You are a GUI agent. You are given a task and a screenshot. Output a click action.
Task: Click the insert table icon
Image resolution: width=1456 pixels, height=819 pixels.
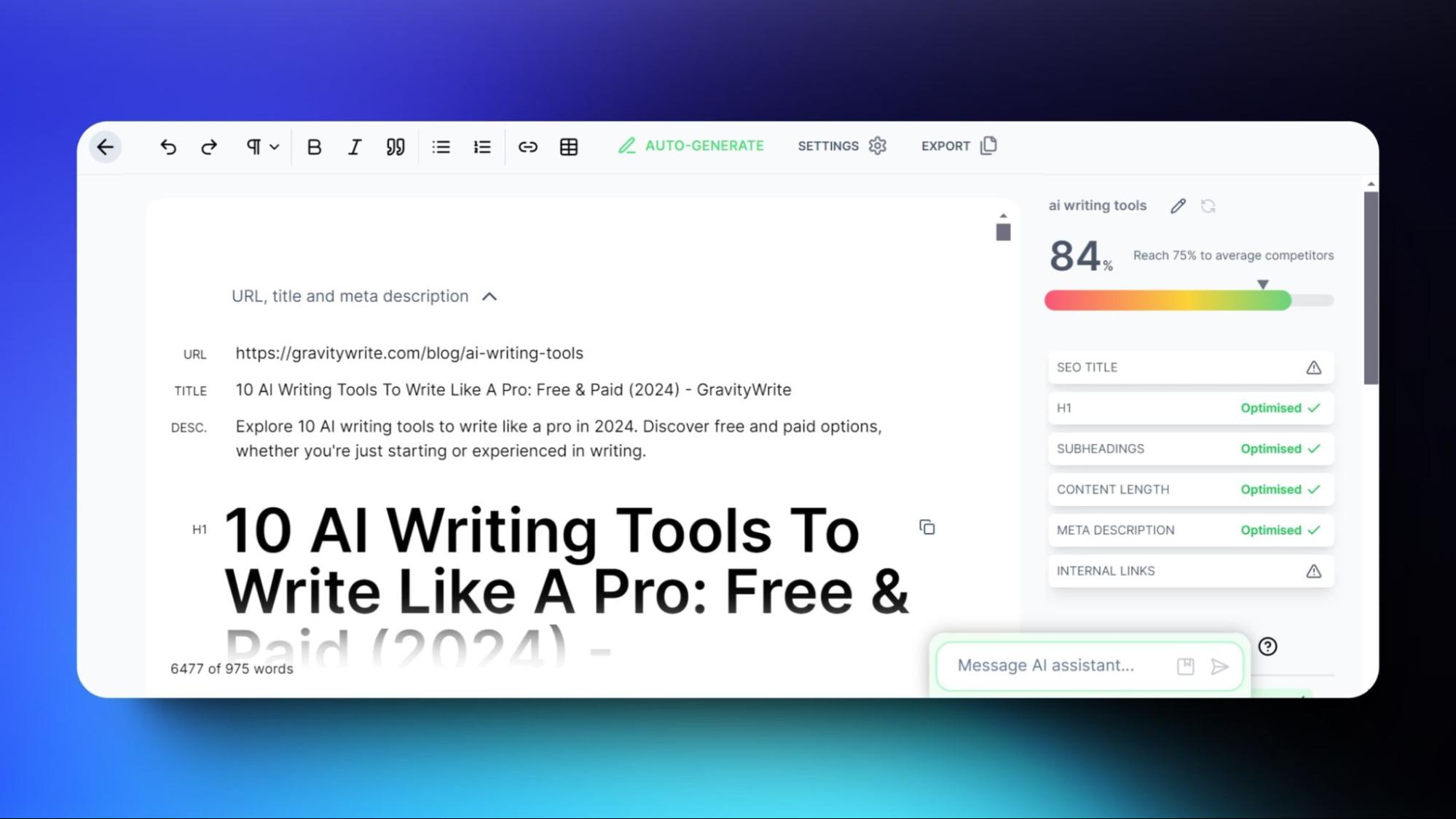point(569,146)
